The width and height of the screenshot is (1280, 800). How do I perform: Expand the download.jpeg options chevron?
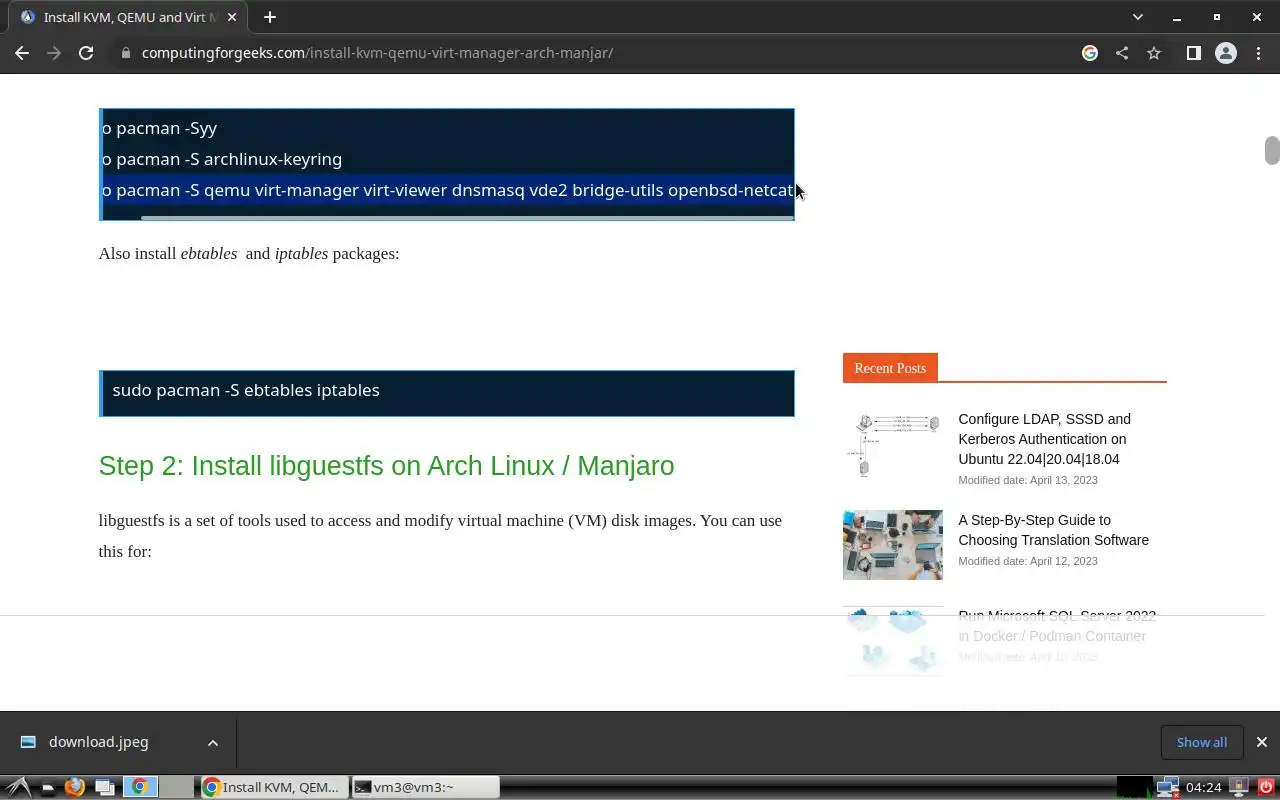[x=212, y=742]
